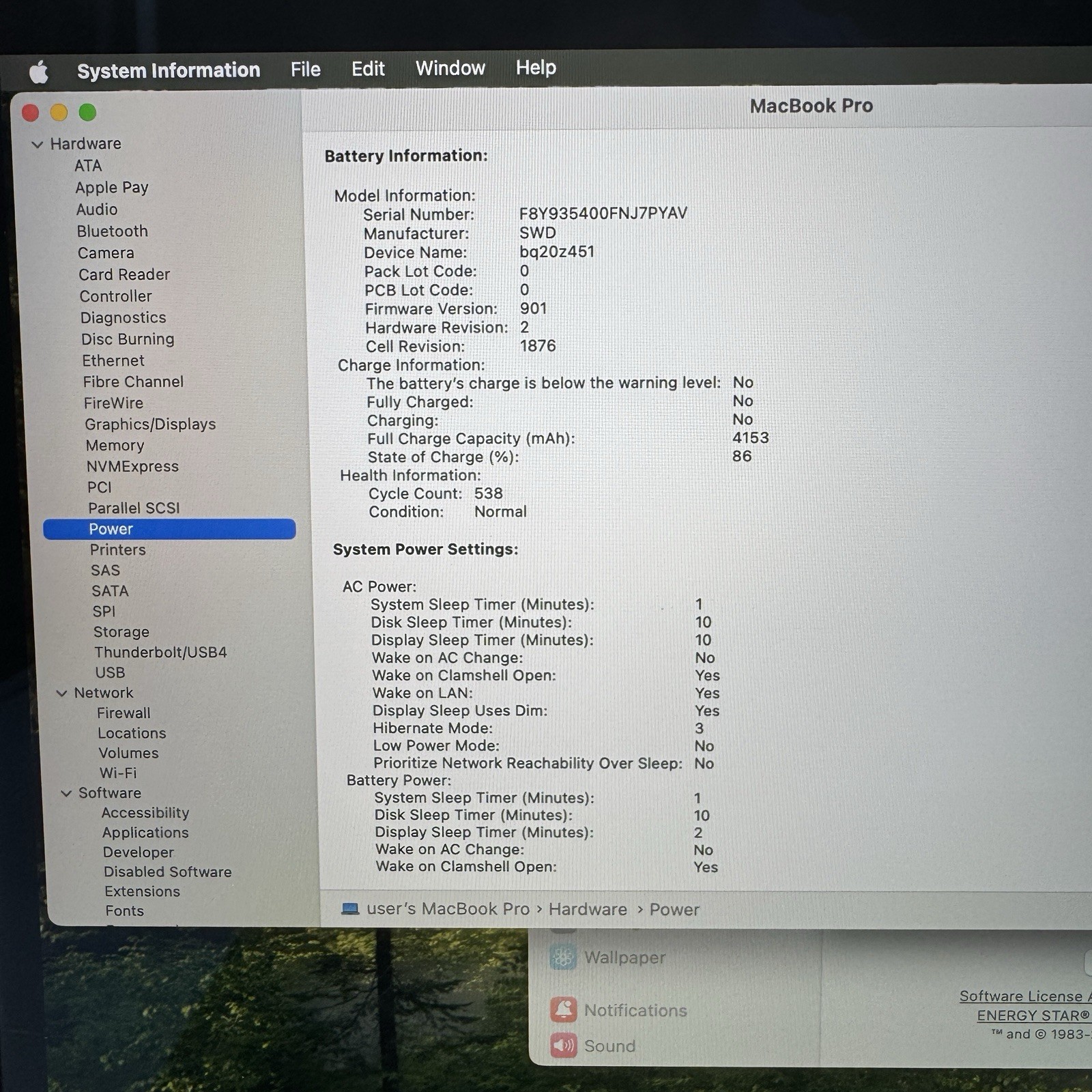The height and width of the screenshot is (1092, 1092).
Task: Open the File menu
Action: point(305,69)
